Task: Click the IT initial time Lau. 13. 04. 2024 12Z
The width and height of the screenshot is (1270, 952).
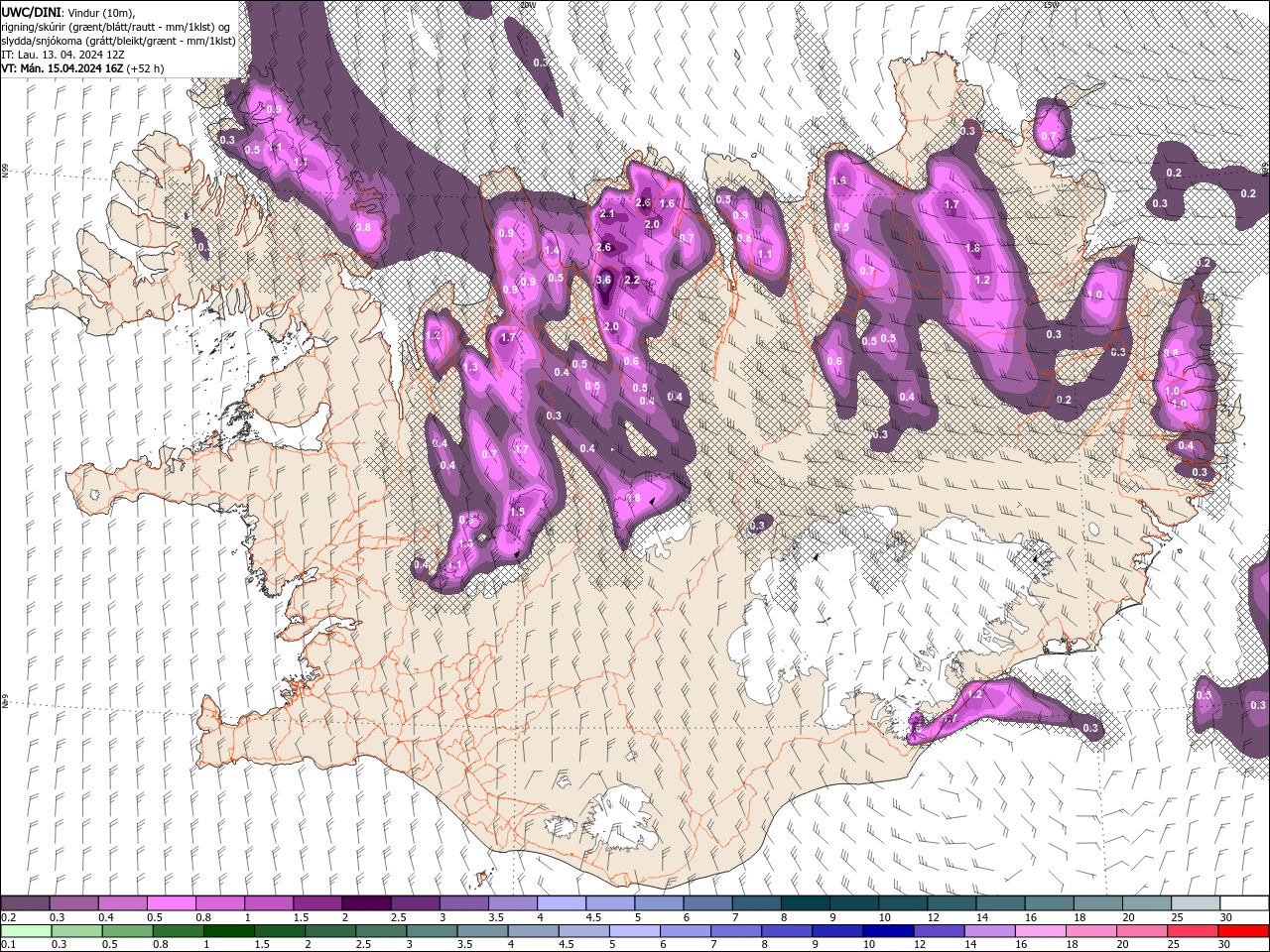Action: tap(62, 55)
